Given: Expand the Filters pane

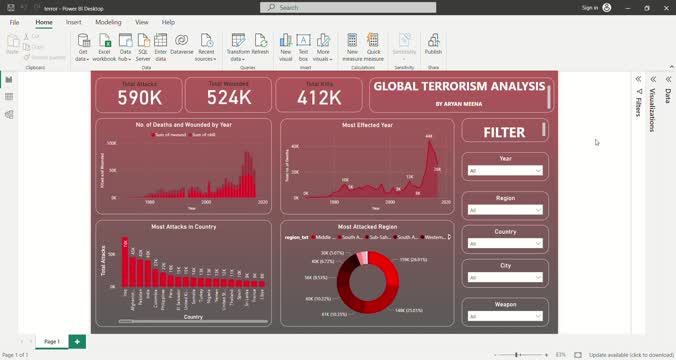Looking at the screenshot, I should [638, 79].
